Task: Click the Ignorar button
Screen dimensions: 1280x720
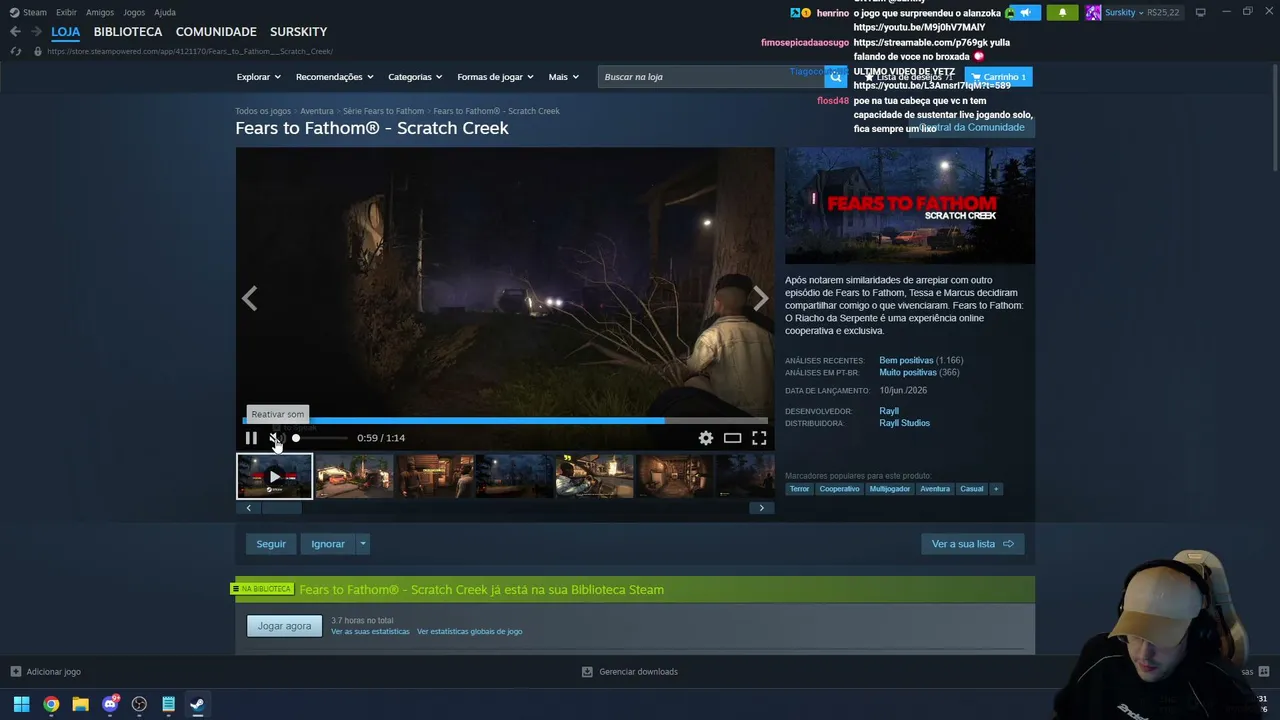Action: pos(328,544)
